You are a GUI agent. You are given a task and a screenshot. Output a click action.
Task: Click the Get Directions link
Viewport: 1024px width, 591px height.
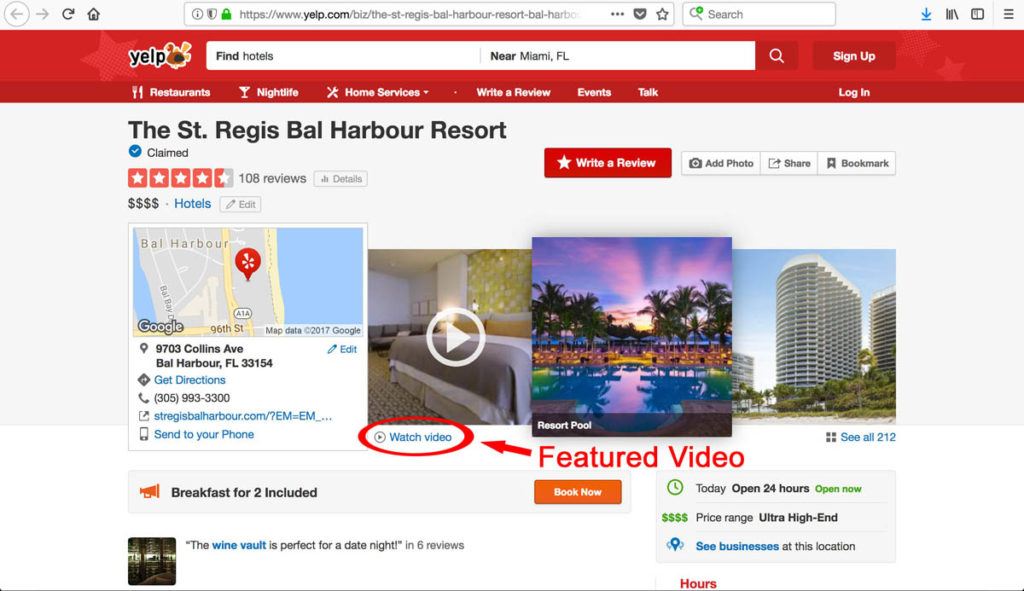189,379
